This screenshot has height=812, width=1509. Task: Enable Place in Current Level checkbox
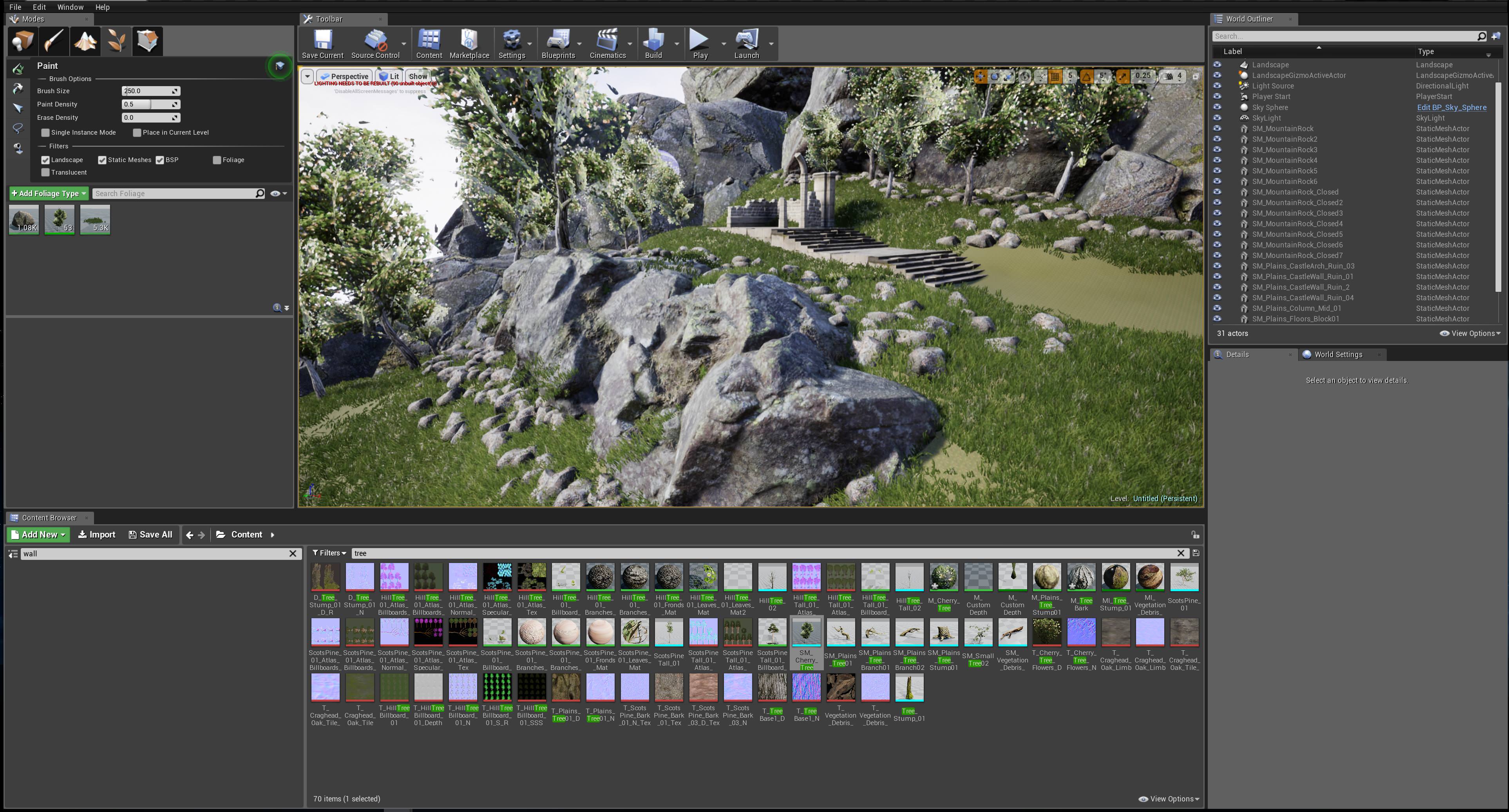(x=137, y=133)
